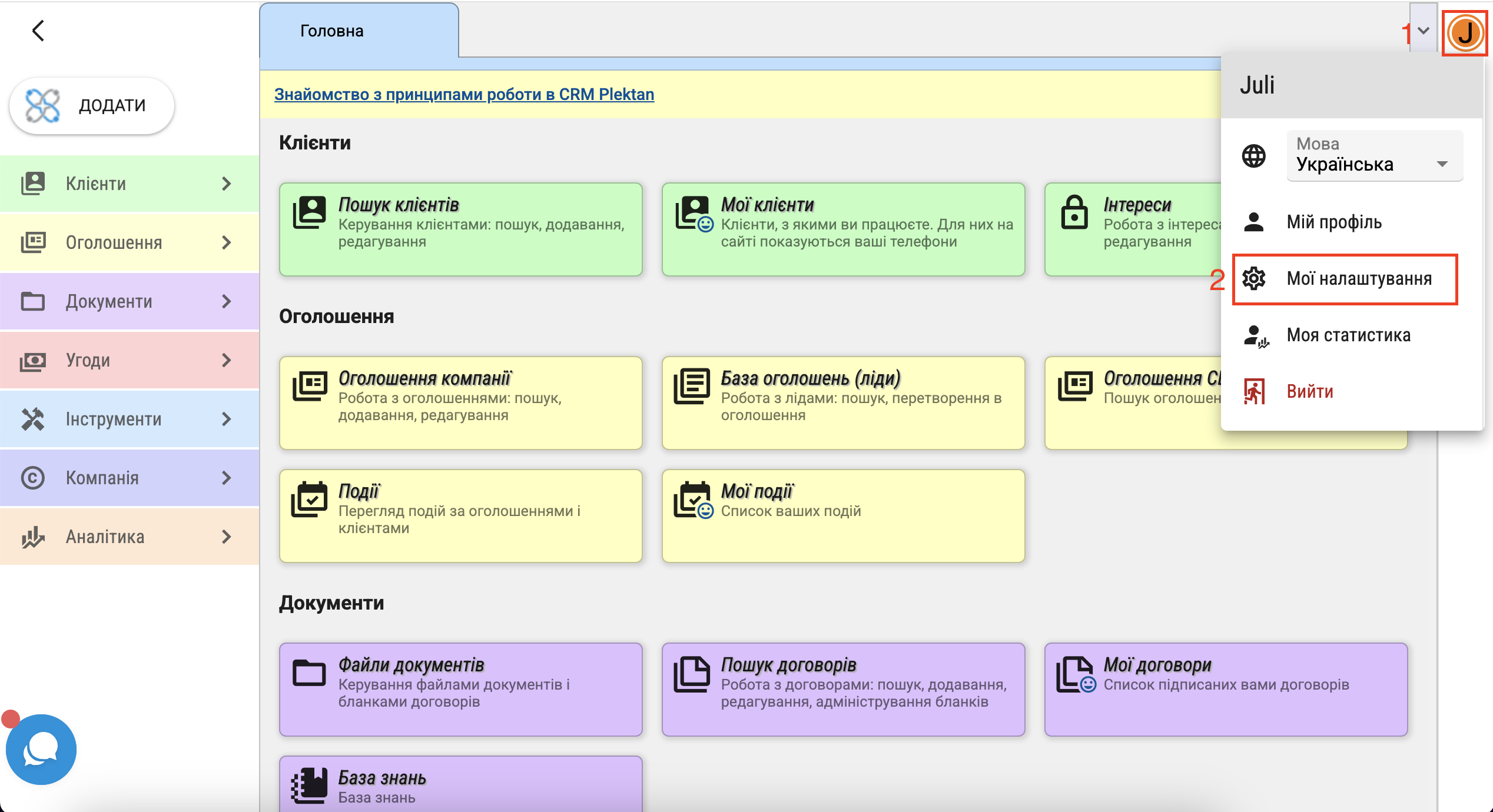The height and width of the screenshot is (812, 1493).
Task: Click the Пошук клієнтів card icon
Action: [310, 213]
